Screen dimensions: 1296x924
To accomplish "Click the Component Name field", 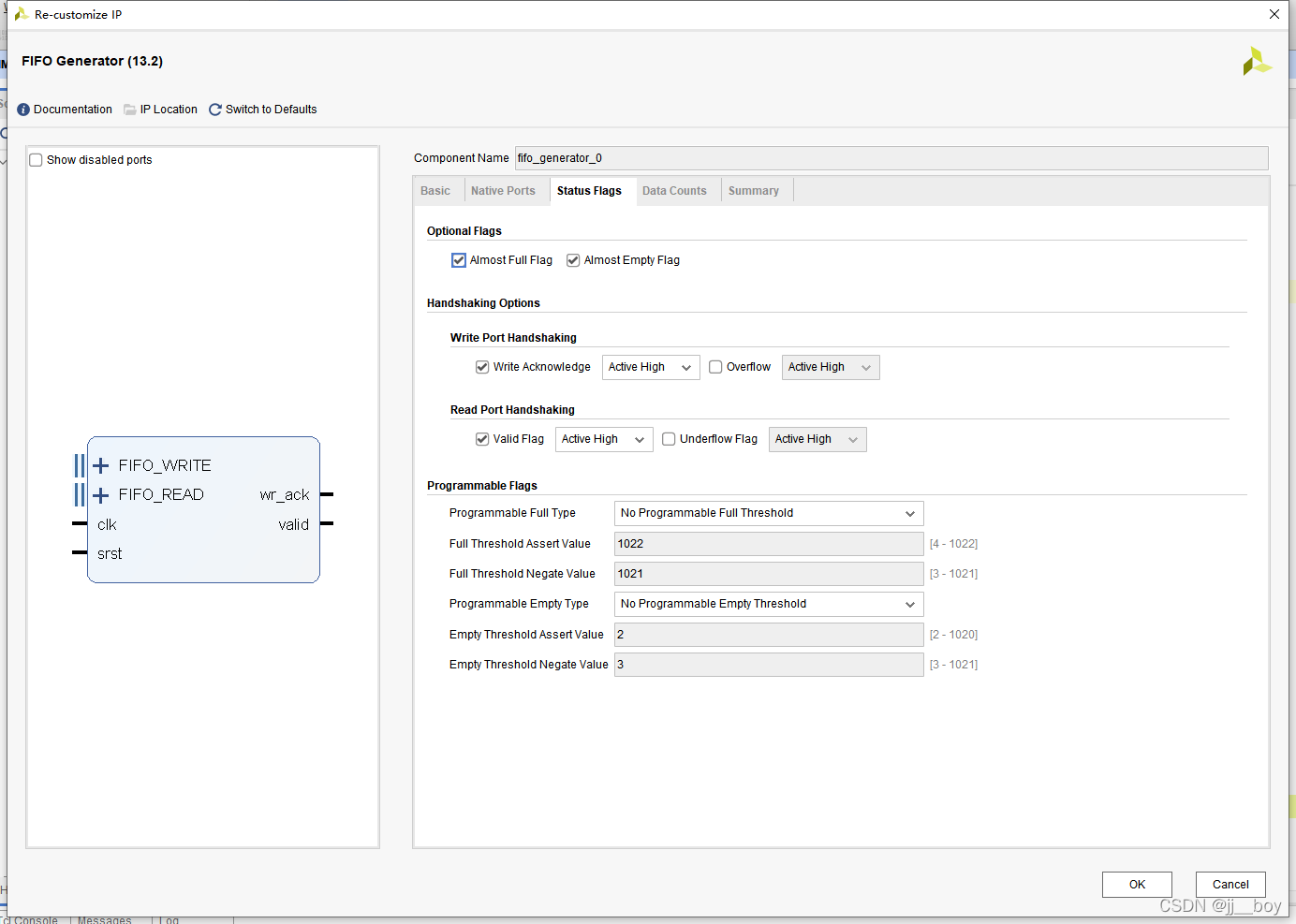I will 891,158.
